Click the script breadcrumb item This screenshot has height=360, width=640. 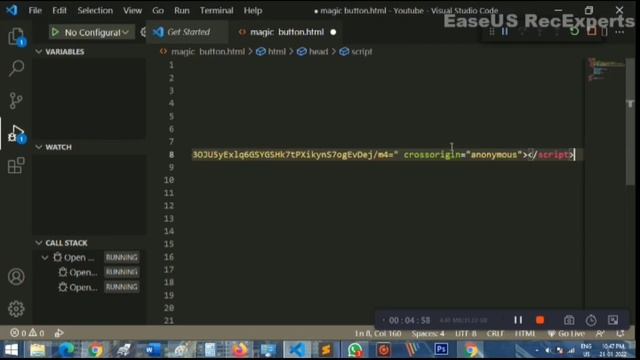(362, 51)
